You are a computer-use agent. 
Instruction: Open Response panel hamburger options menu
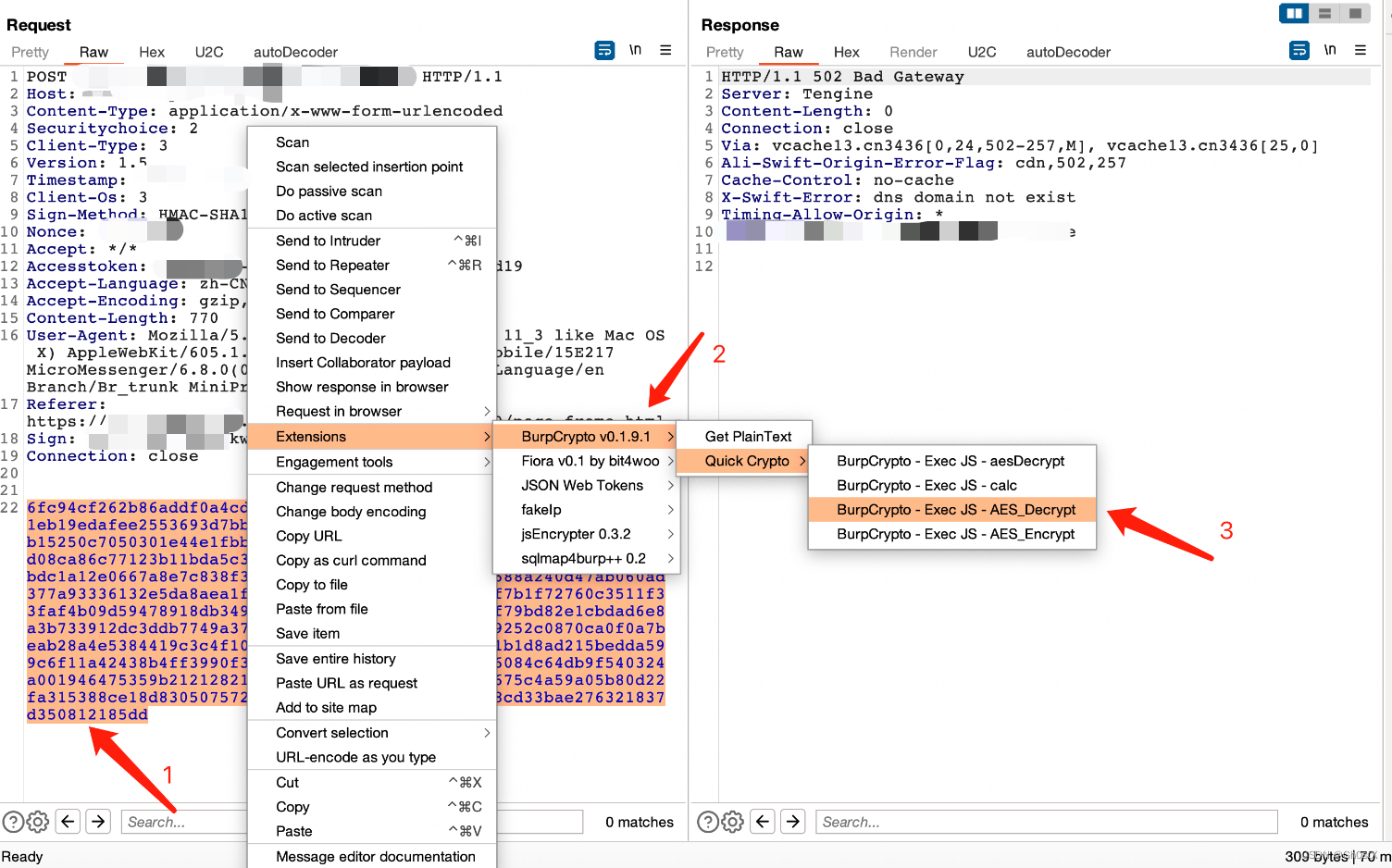coord(1361,50)
